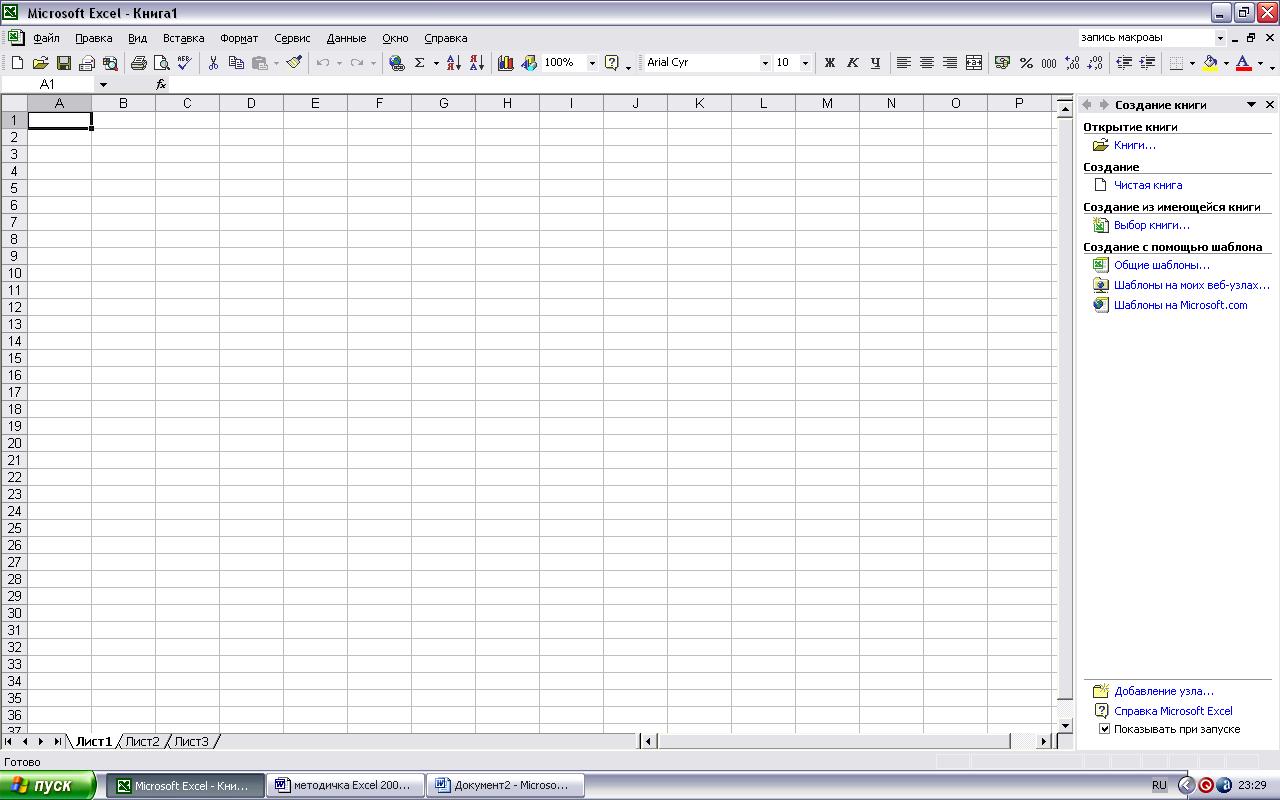Decrease cell indent
This screenshot has width=1280, height=800.
[x=1124, y=62]
